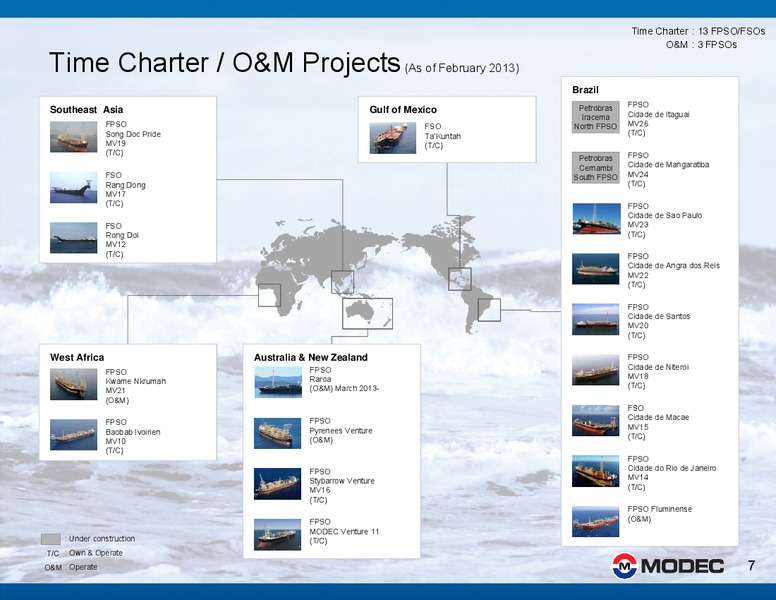Click the 'O&M : Operate' legend text
Image resolution: width=776 pixels, height=600 pixels.
point(71,567)
